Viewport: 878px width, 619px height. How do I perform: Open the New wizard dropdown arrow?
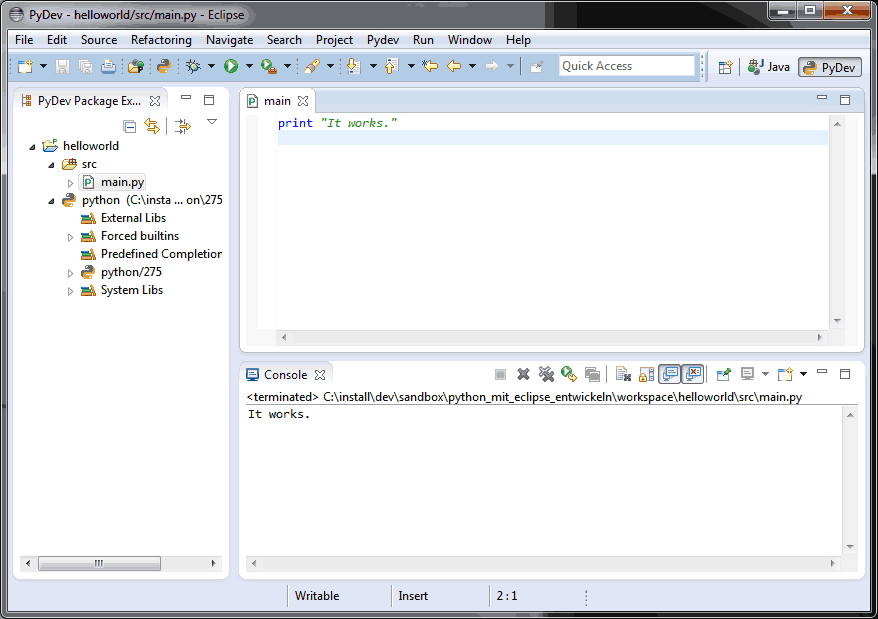tap(43, 67)
